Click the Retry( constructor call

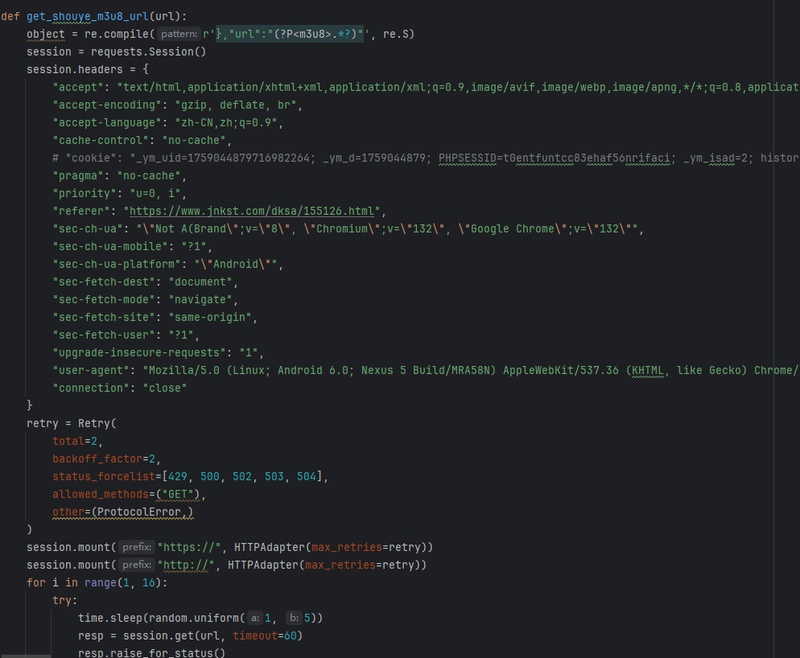click(94, 423)
